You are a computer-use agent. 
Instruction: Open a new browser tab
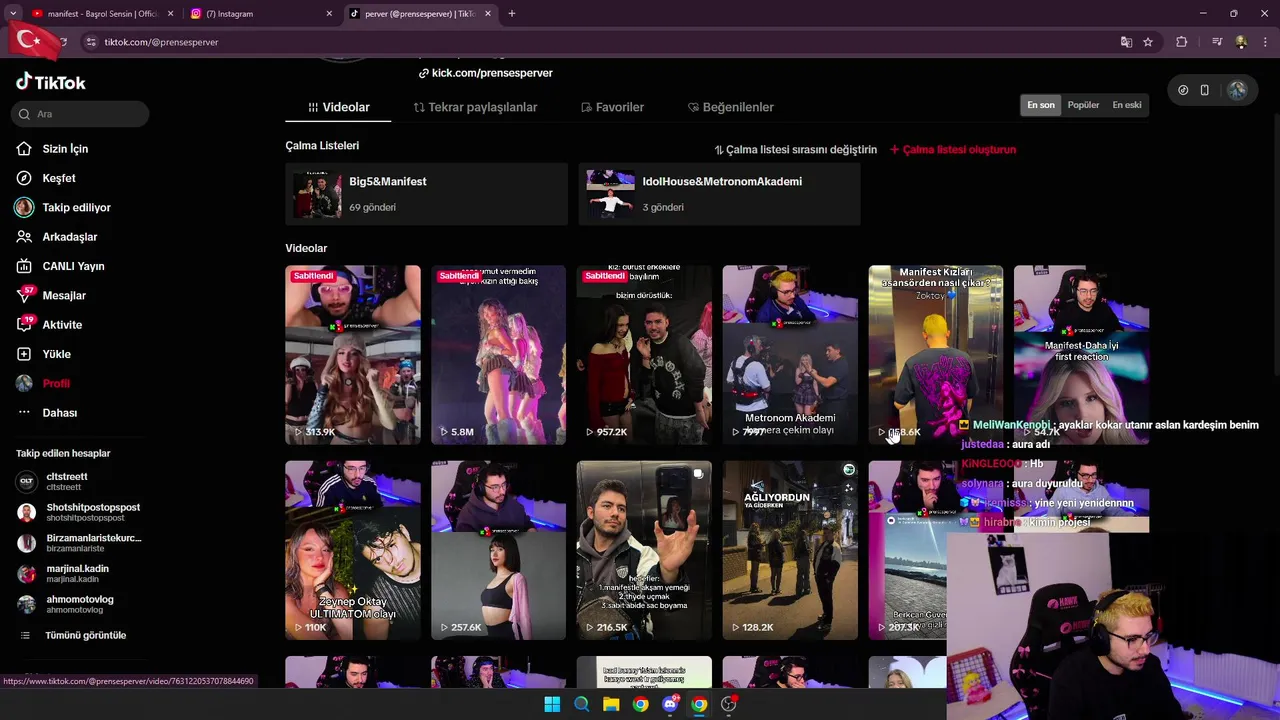(511, 14)
